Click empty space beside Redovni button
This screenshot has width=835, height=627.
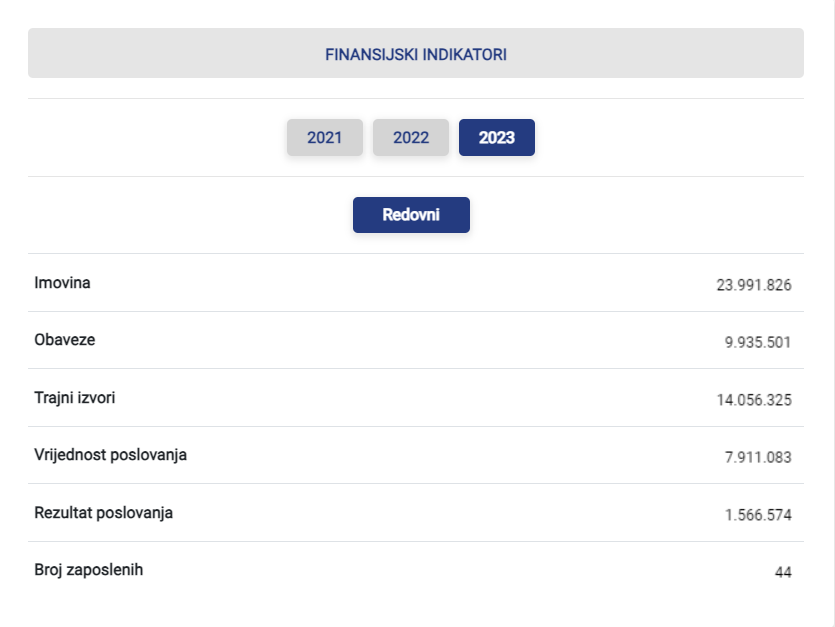tap(612, 215)
